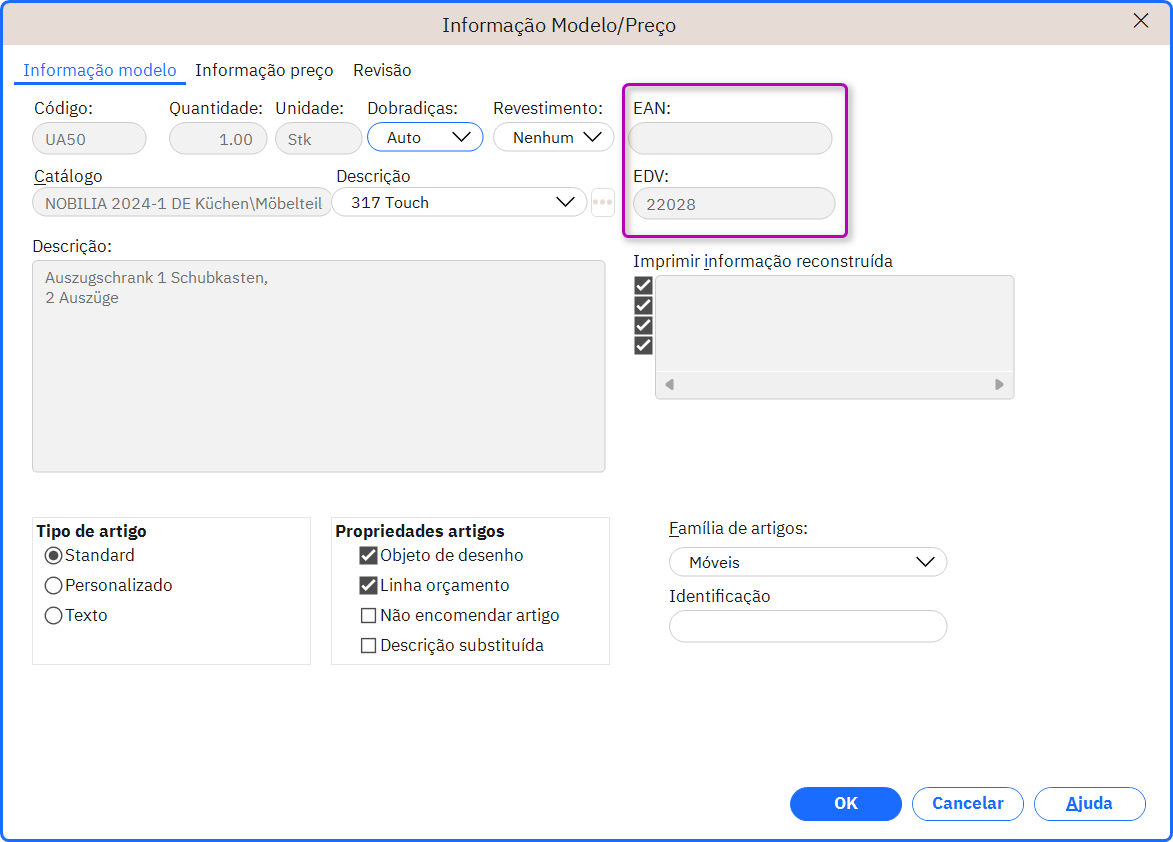Confirm with the OK button
Viewport: 1173px width, 842px height.
pyautogui.click(x=845, y=804)
